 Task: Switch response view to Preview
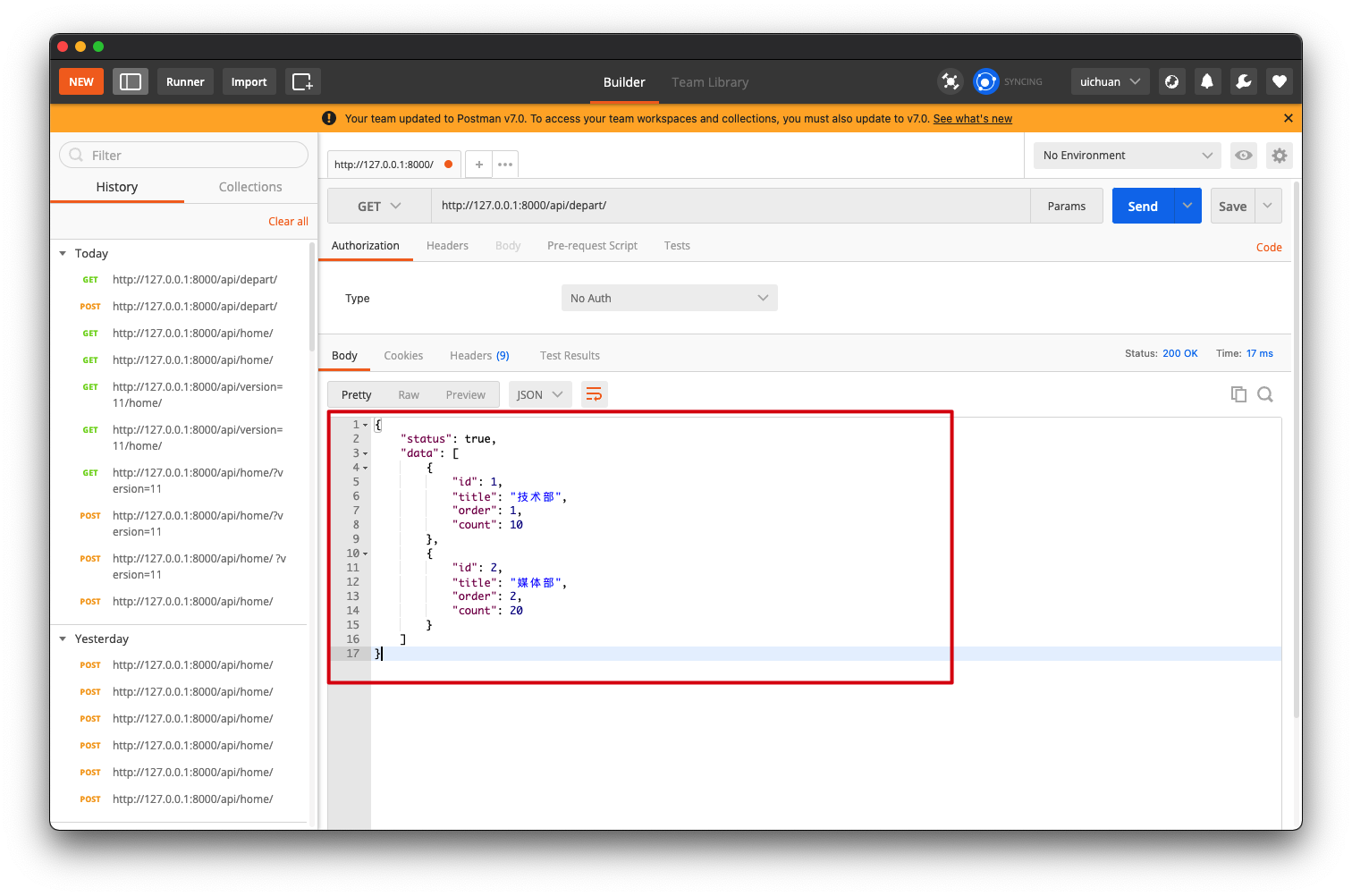click(x=466, y=395)
